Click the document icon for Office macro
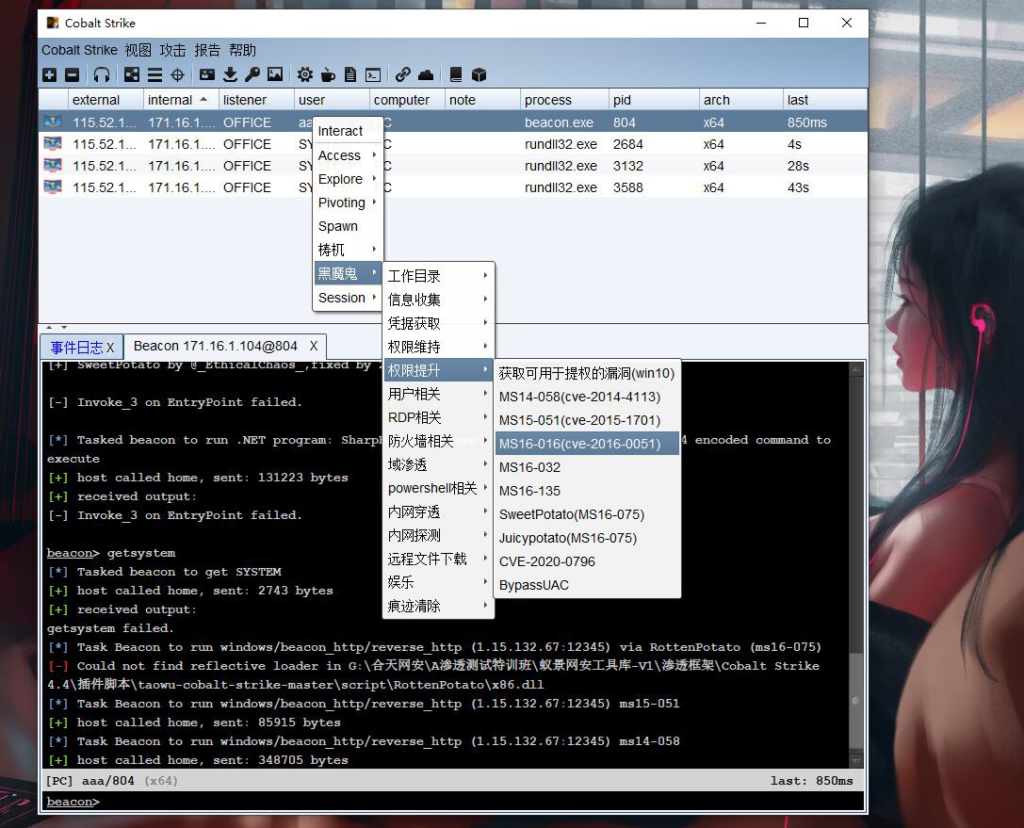The width and height of the screenshot is (1024, 828). point(351,74)
